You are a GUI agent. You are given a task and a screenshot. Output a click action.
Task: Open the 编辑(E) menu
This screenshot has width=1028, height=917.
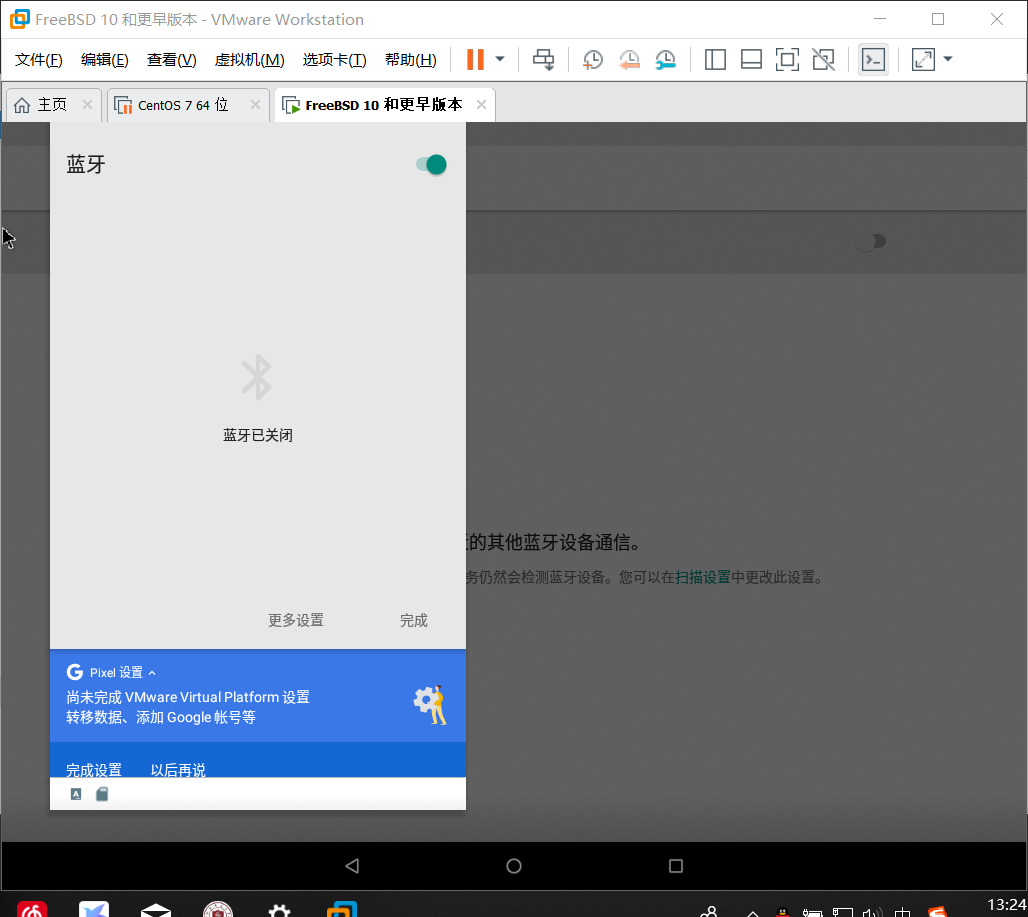coord(105,60)
